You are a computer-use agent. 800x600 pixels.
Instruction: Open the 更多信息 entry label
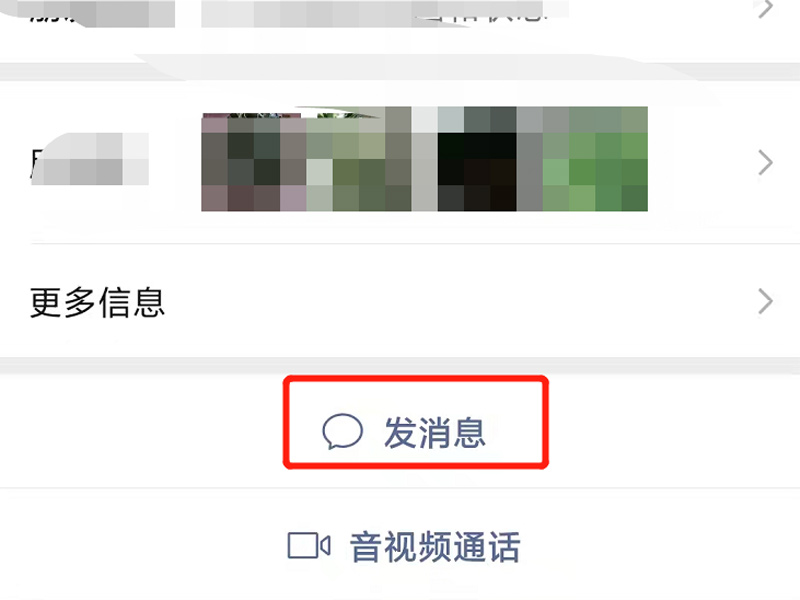(97, 303)
